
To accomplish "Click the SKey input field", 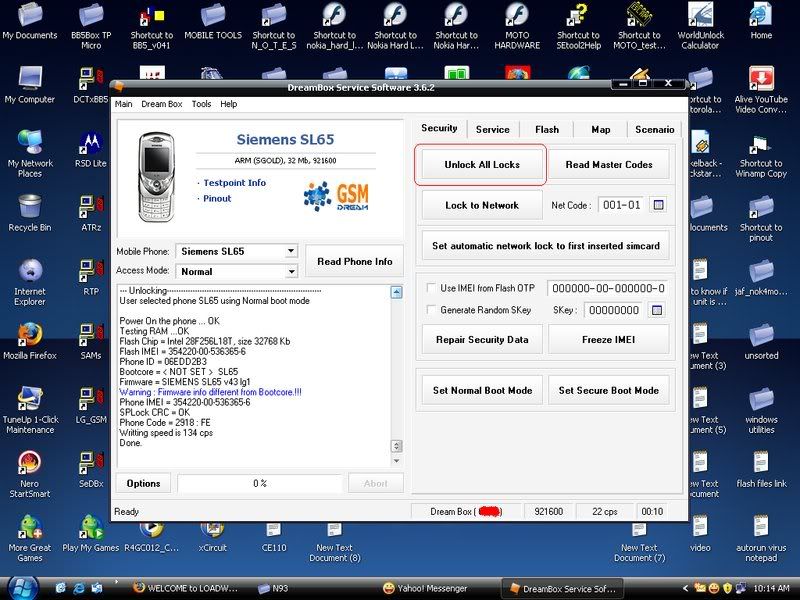I will coord(613,310).
